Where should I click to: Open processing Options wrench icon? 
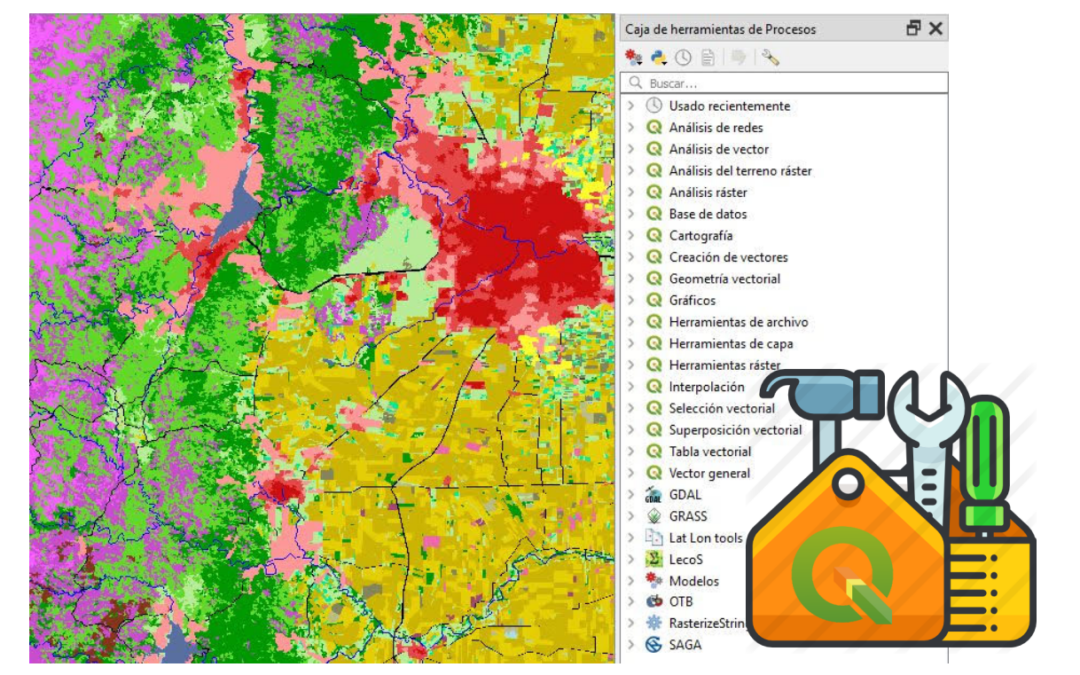tap(770, 57)
